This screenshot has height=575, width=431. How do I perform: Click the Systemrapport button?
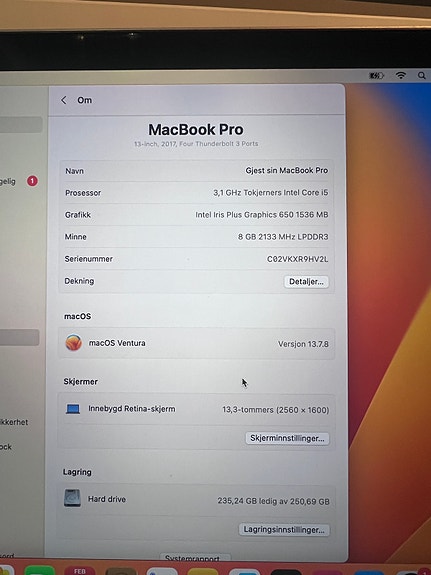[x=196, y=558]
